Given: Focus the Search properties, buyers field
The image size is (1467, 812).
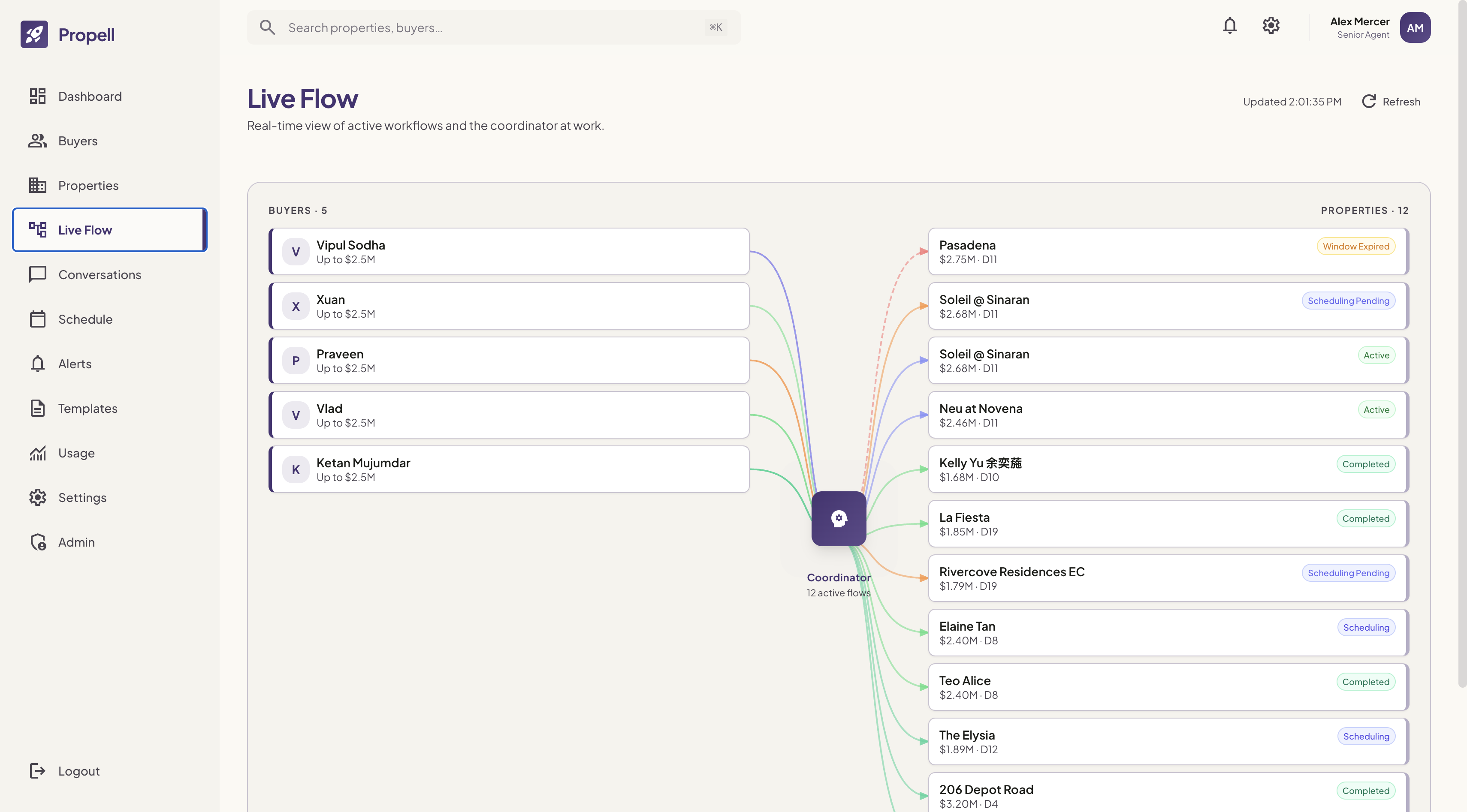Looking at the screenshot, I should [494, 27].
